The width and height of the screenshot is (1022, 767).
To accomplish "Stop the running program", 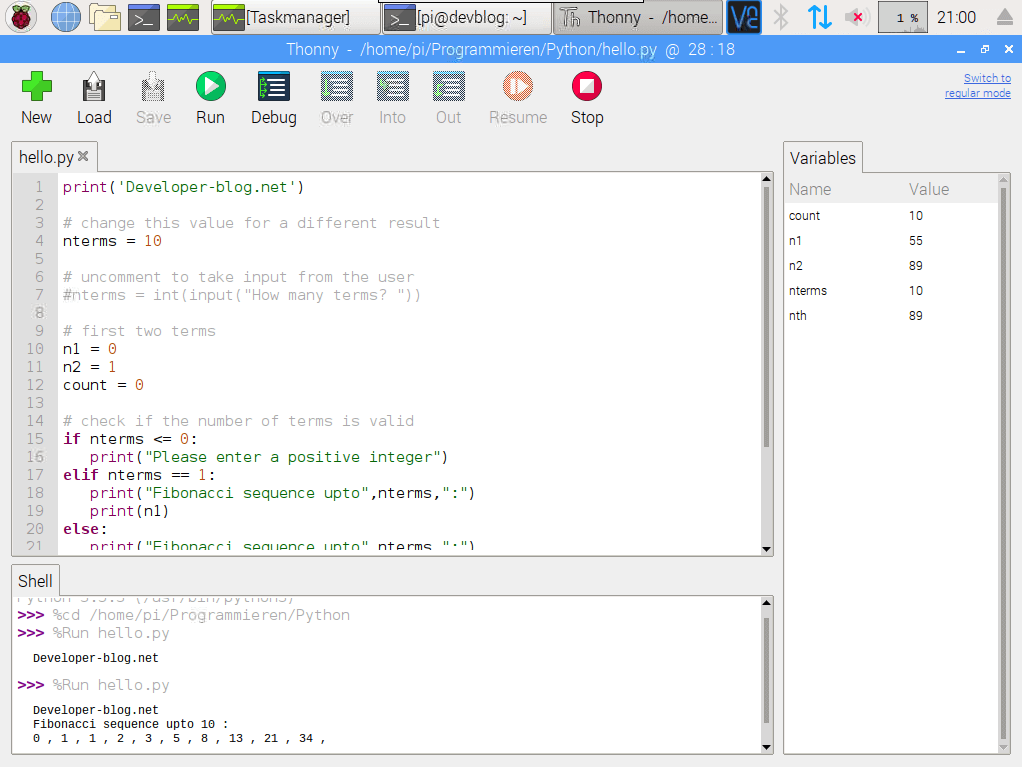I will pyautogui.click(x=587, y=88).
